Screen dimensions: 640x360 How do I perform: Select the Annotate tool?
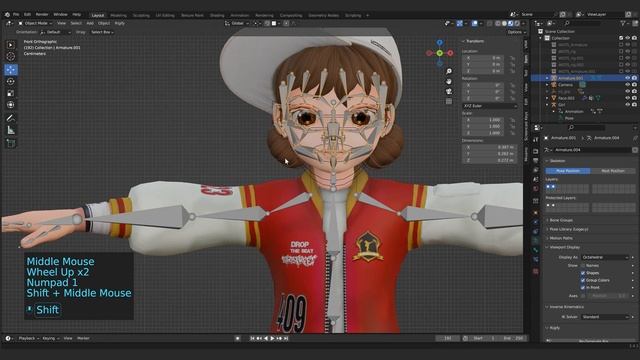11,118
